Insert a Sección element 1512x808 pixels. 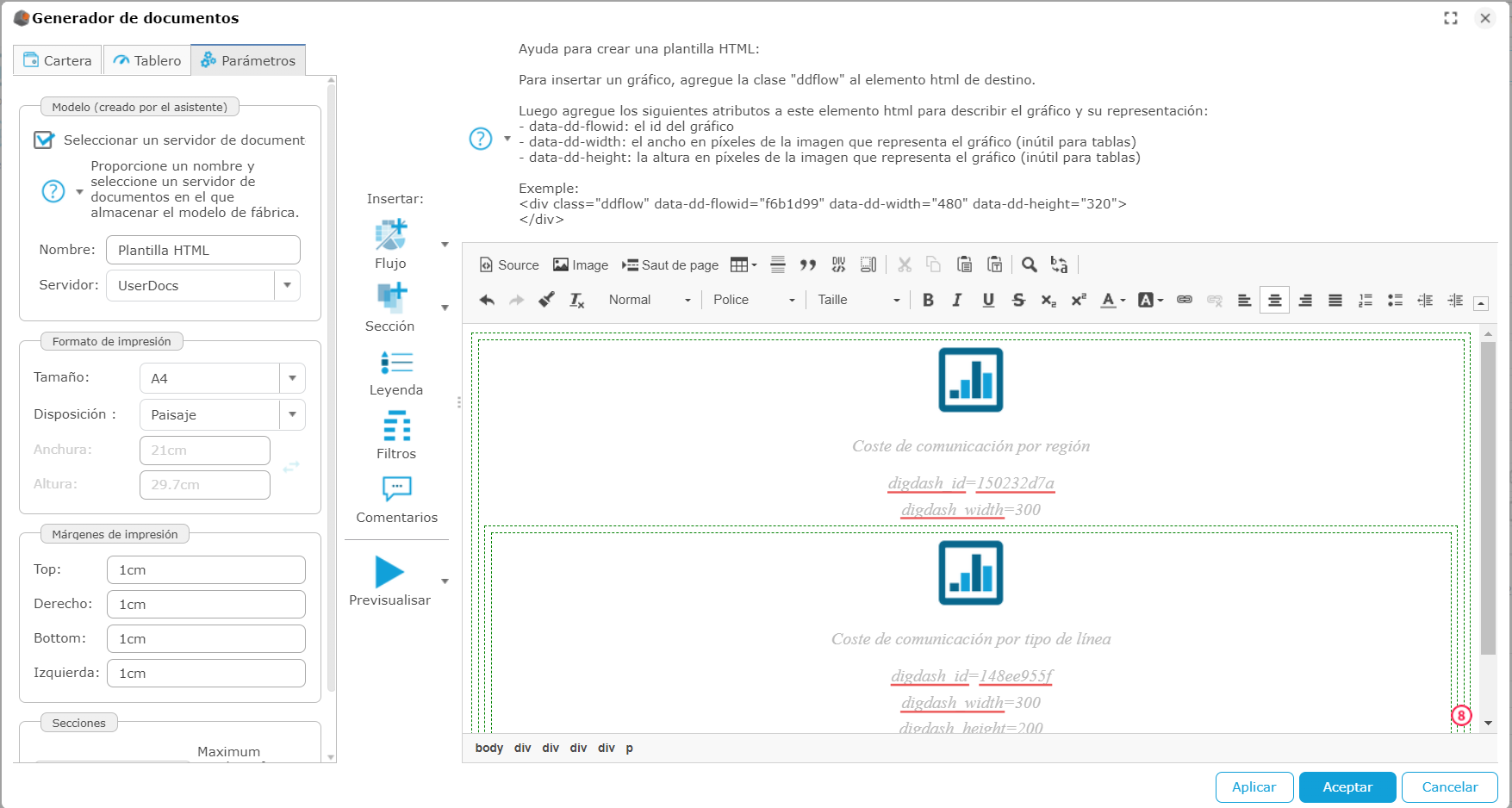click(x=390, y=308)
